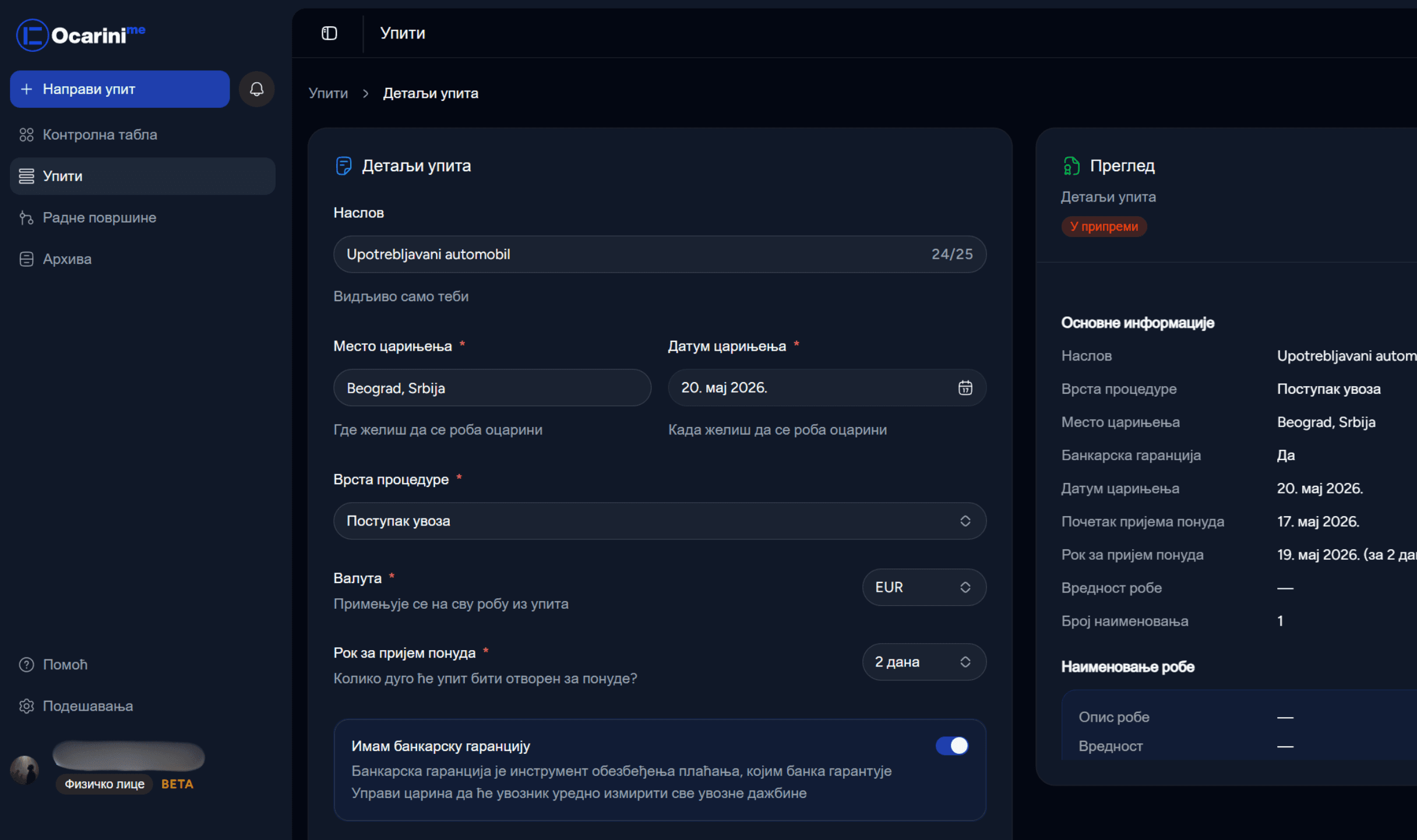Click the Упити header title
Viewport: 1417px width, 840px height.
point(403,33)
